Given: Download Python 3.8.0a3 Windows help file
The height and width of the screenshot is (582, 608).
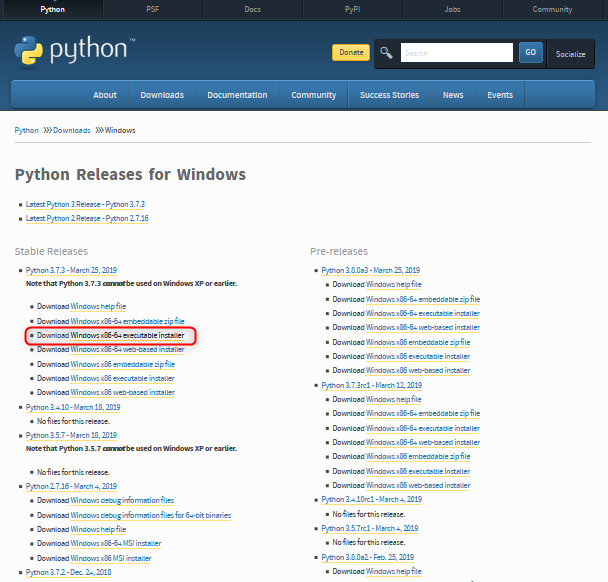Looking at the screenshot, I should (x=394, y=285).
